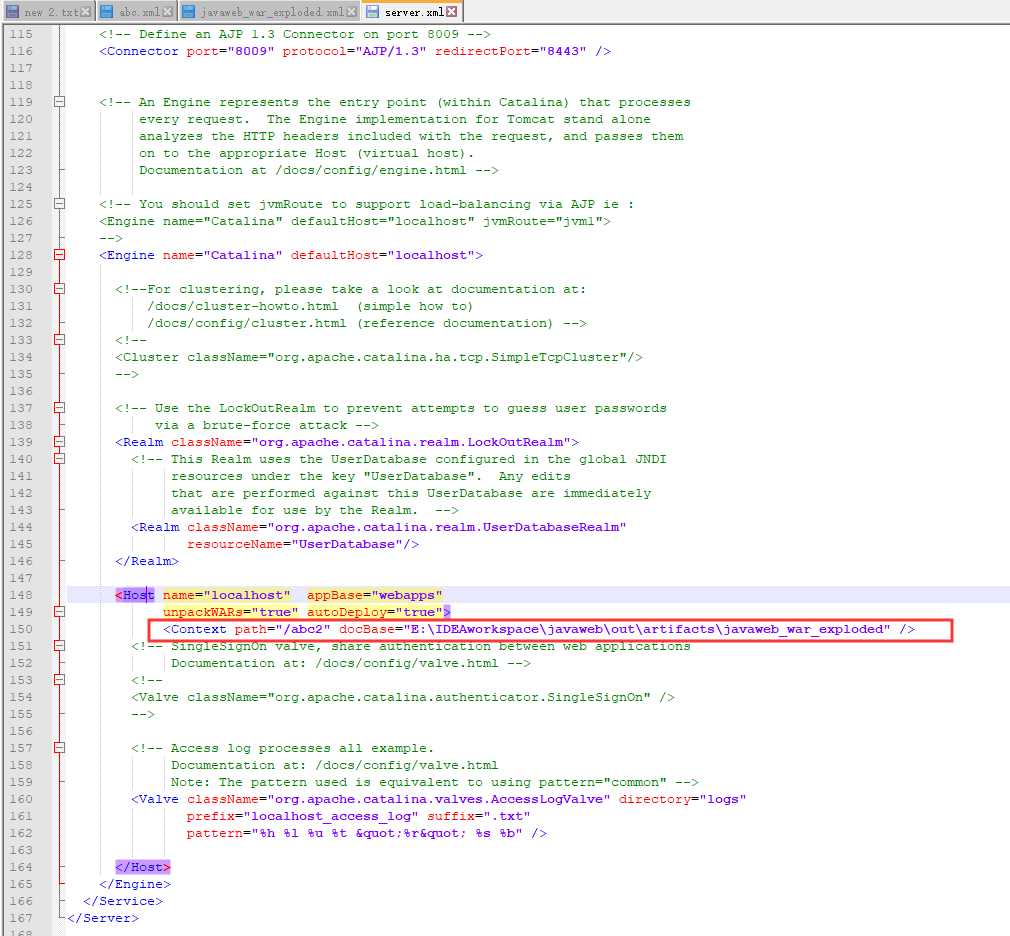Viewport: 1010px width, 936px height.
Task: Click the pattern attribute on line 162
Action: (355, 833)
